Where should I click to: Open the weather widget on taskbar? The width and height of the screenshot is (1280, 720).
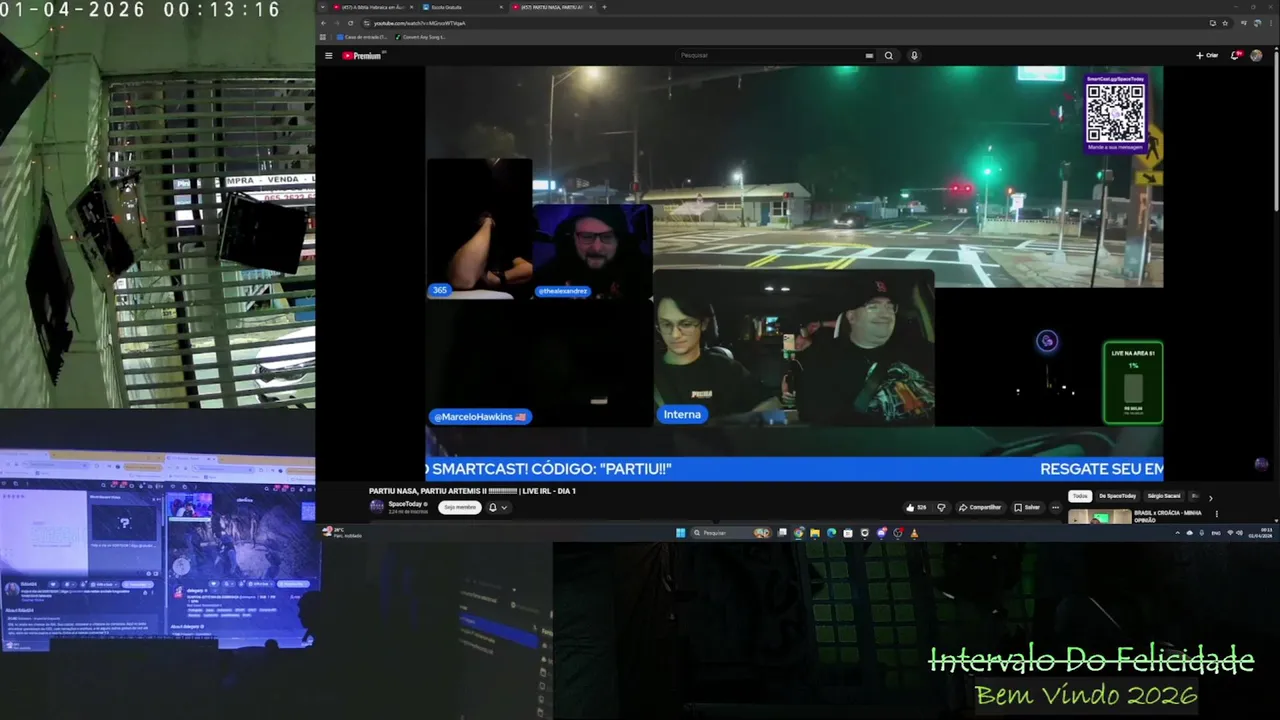point(342,533)
